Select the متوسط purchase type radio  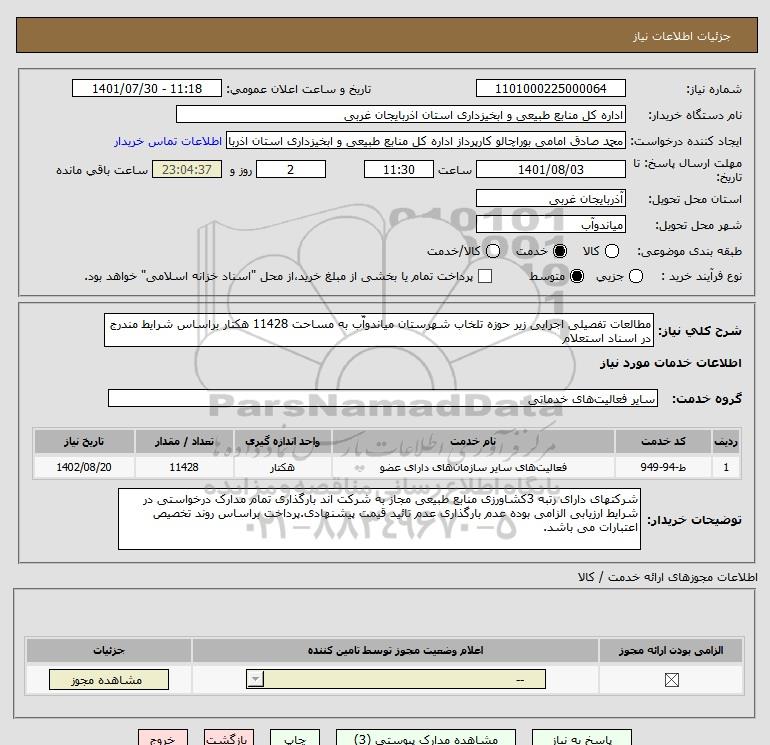tap(577, 276)
